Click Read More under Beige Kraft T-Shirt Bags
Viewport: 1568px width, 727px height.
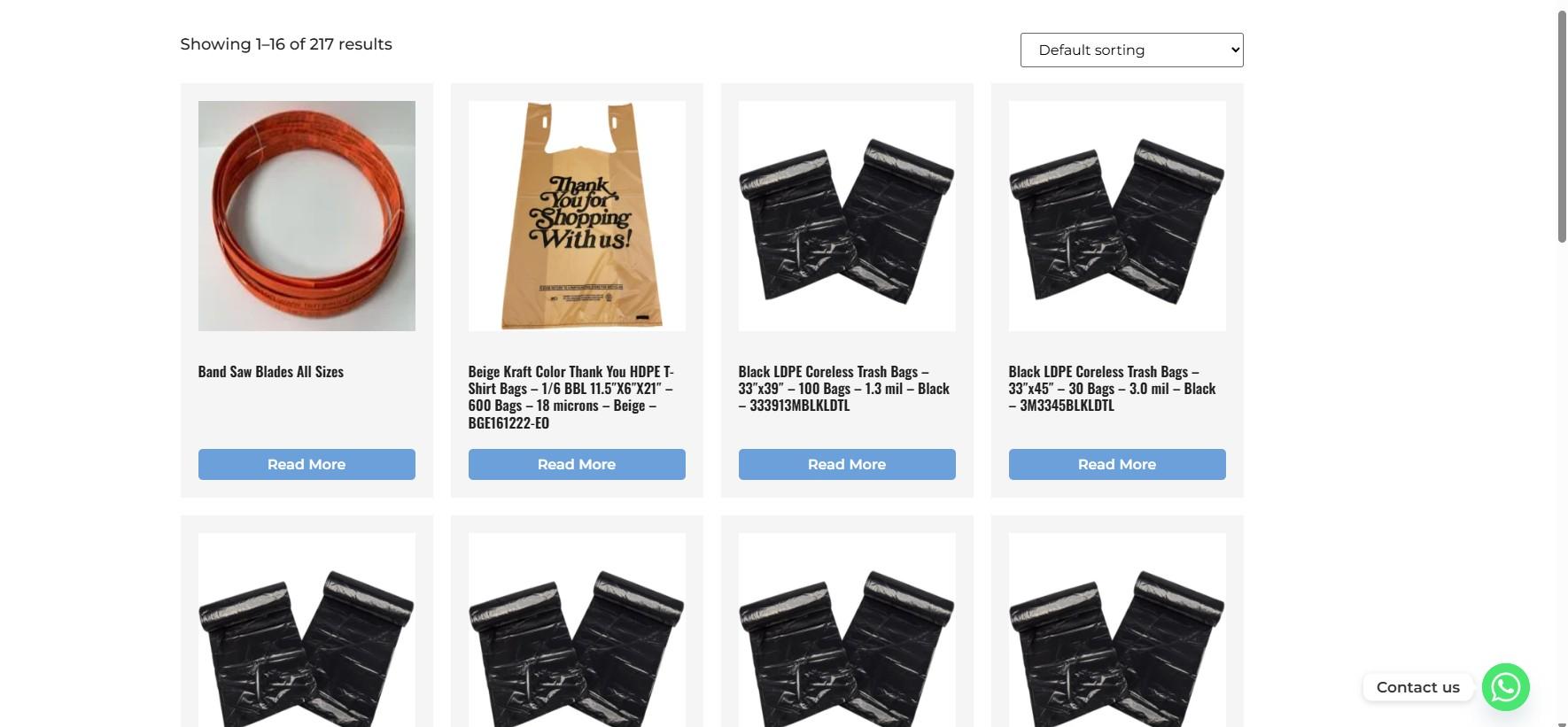(577, 464)
